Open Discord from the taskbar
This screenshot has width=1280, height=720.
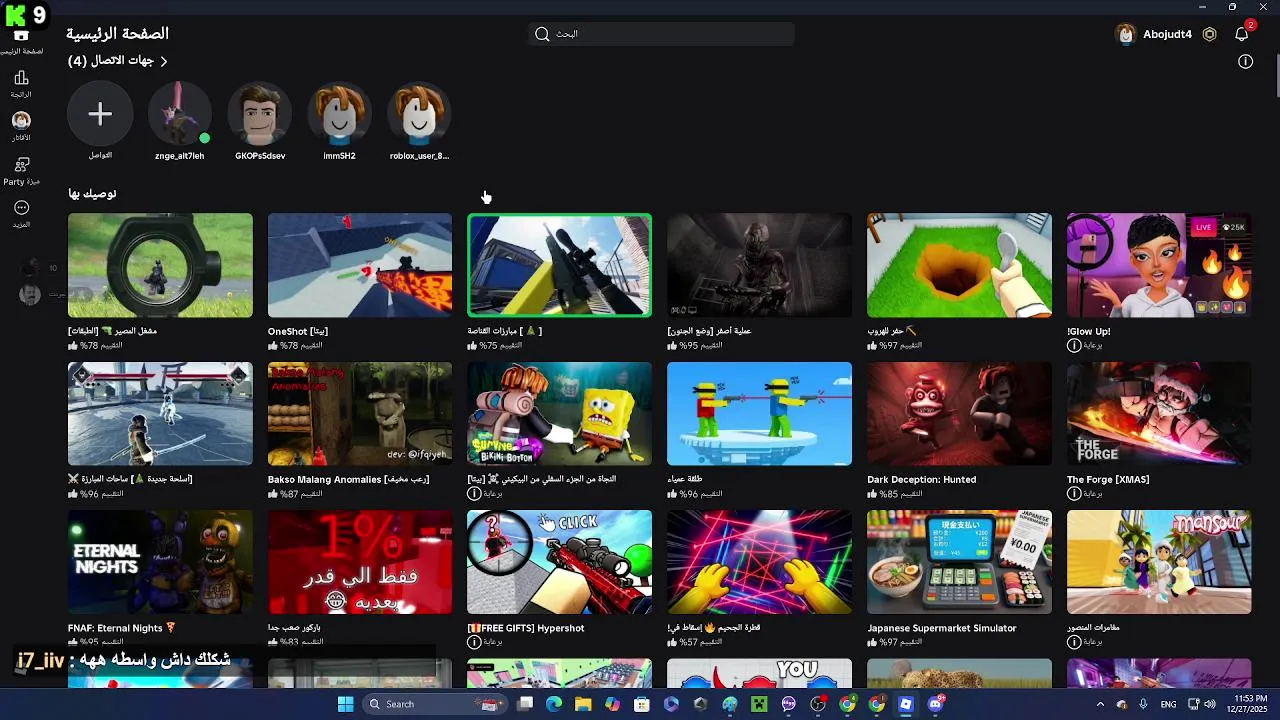(x=935, y=704)
